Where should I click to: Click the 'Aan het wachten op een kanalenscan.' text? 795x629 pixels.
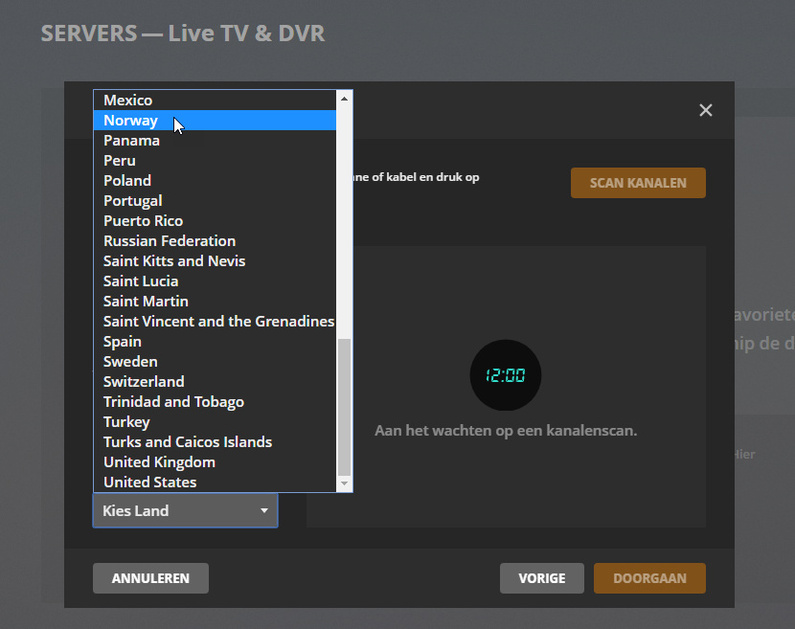click(505, 431)
